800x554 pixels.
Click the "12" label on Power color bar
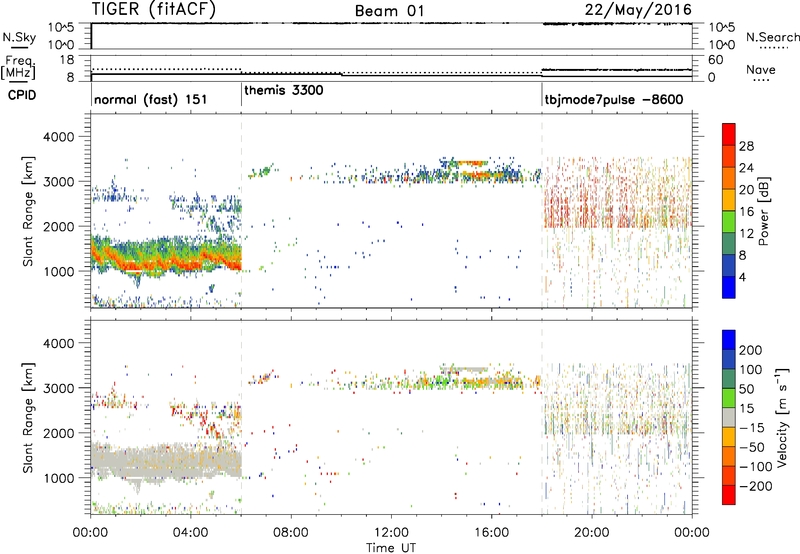point(746,234)
